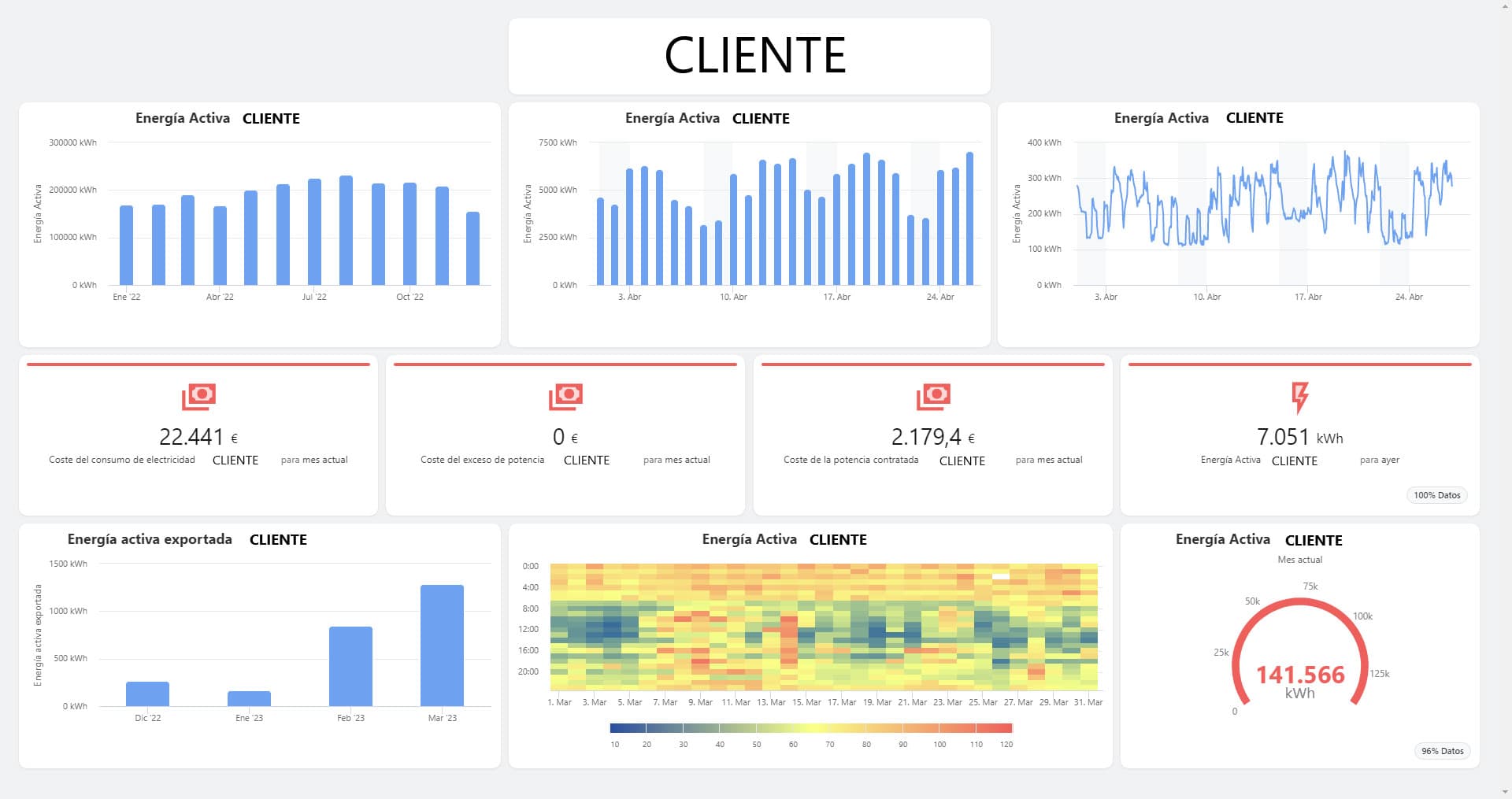This screenshot has height=799, width=1512.
Task: Click the money icon above excess power cost
Action: pyautogui.click(x=565, y=397)
